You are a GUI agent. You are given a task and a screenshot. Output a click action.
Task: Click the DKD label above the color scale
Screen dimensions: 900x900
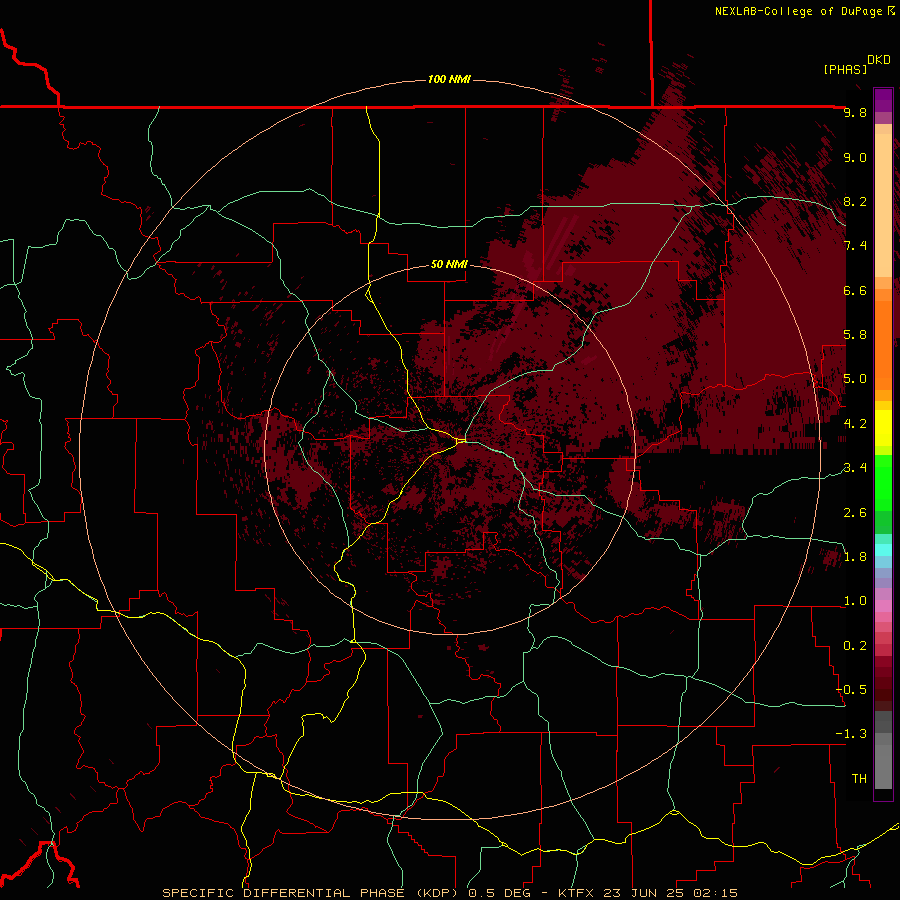click(878, 59)
